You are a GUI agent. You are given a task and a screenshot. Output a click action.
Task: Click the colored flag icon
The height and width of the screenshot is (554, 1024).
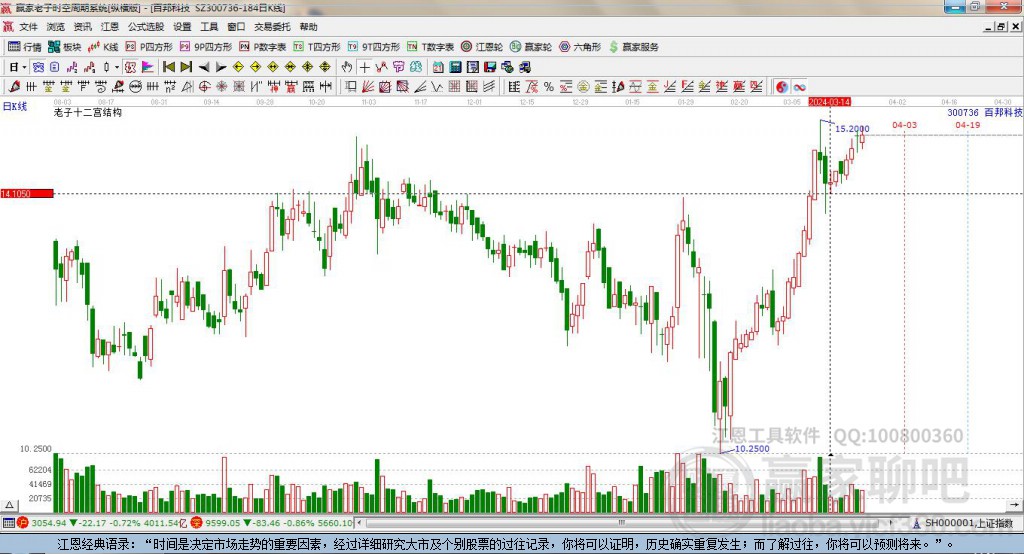pyautogui.click(x=148, y=67)
